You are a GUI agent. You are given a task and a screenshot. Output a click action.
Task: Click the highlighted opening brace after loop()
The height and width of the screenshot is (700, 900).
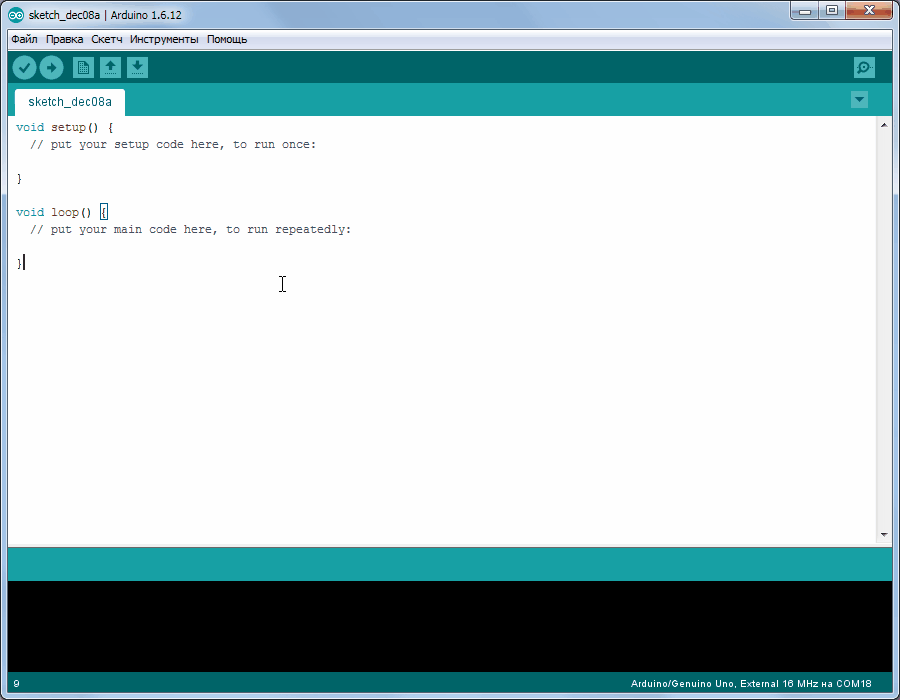104,212
